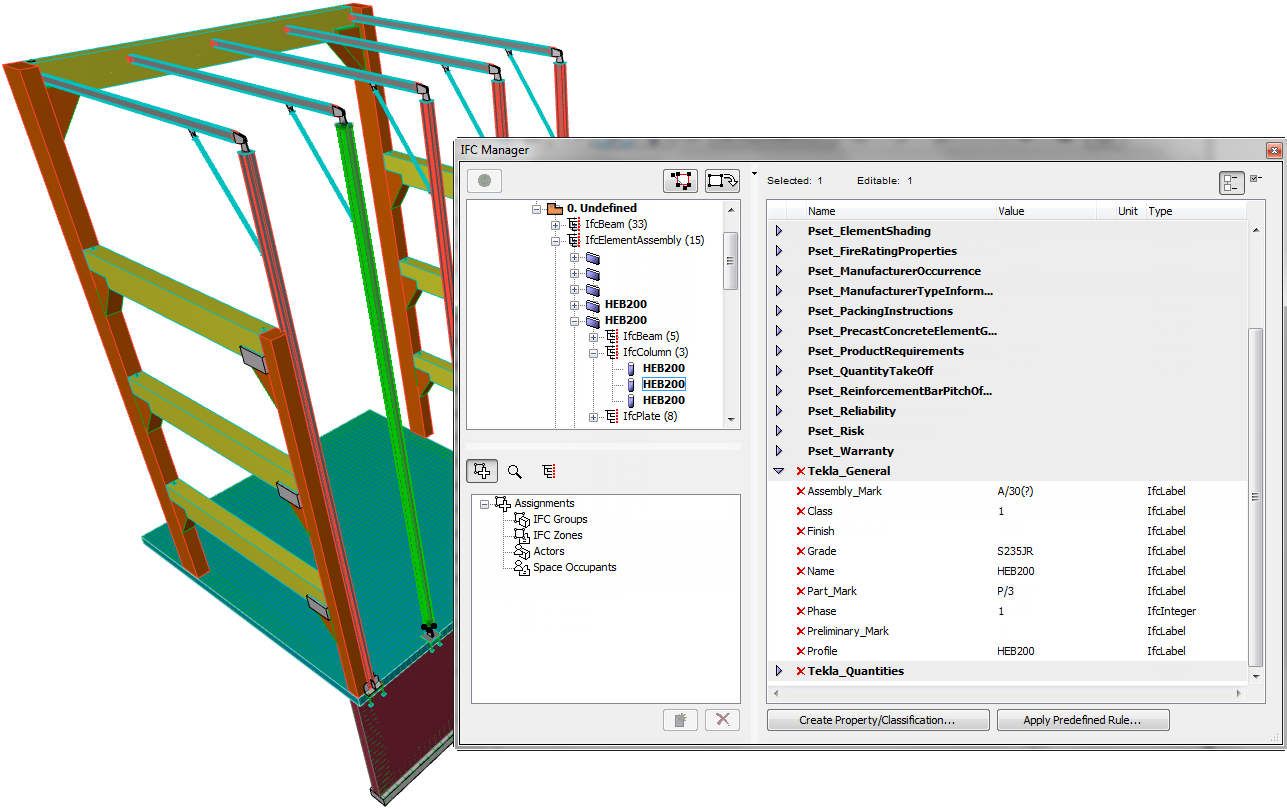
Task: Click Create Property/Classification button
Action: (877, 720)
